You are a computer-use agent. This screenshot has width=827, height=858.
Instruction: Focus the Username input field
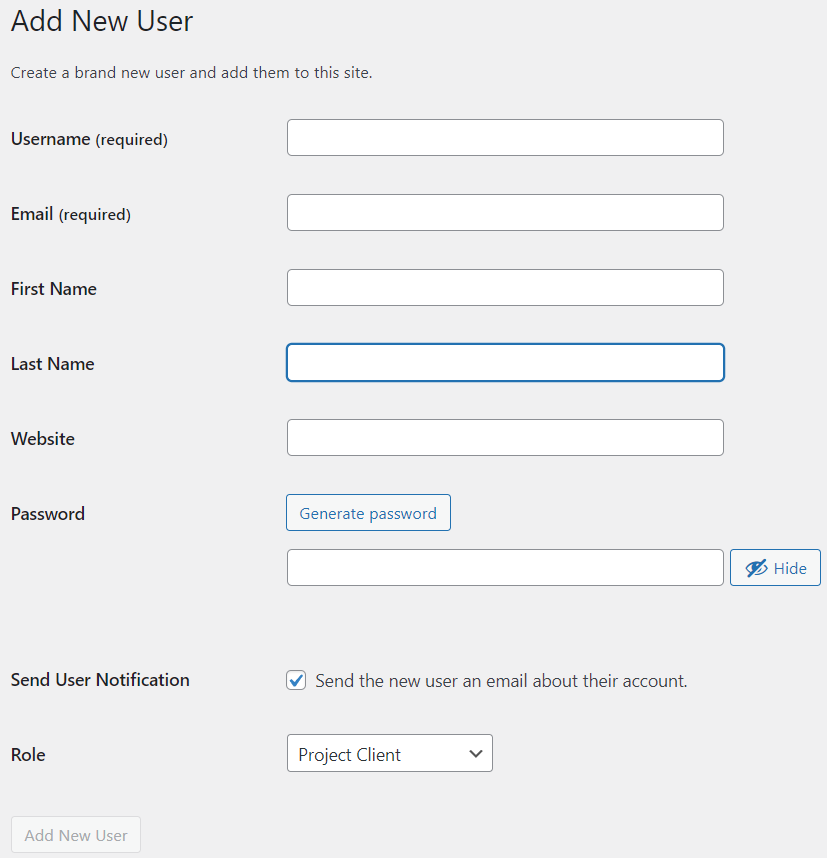(504, 137)
